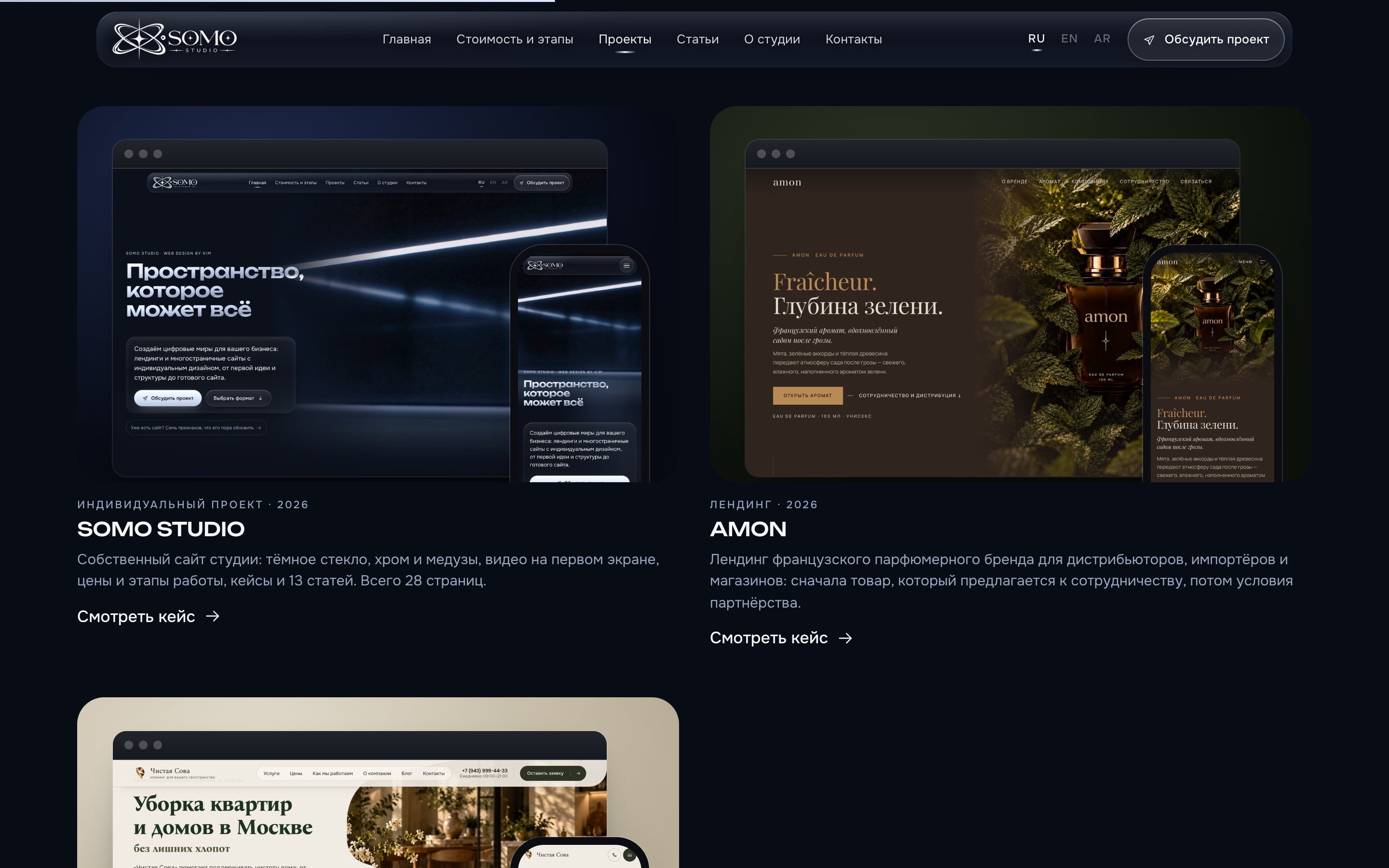The height and width of the screenshot is (868, 1389).
Task: Click the AMON project title heading
Action: coord(748,529)
